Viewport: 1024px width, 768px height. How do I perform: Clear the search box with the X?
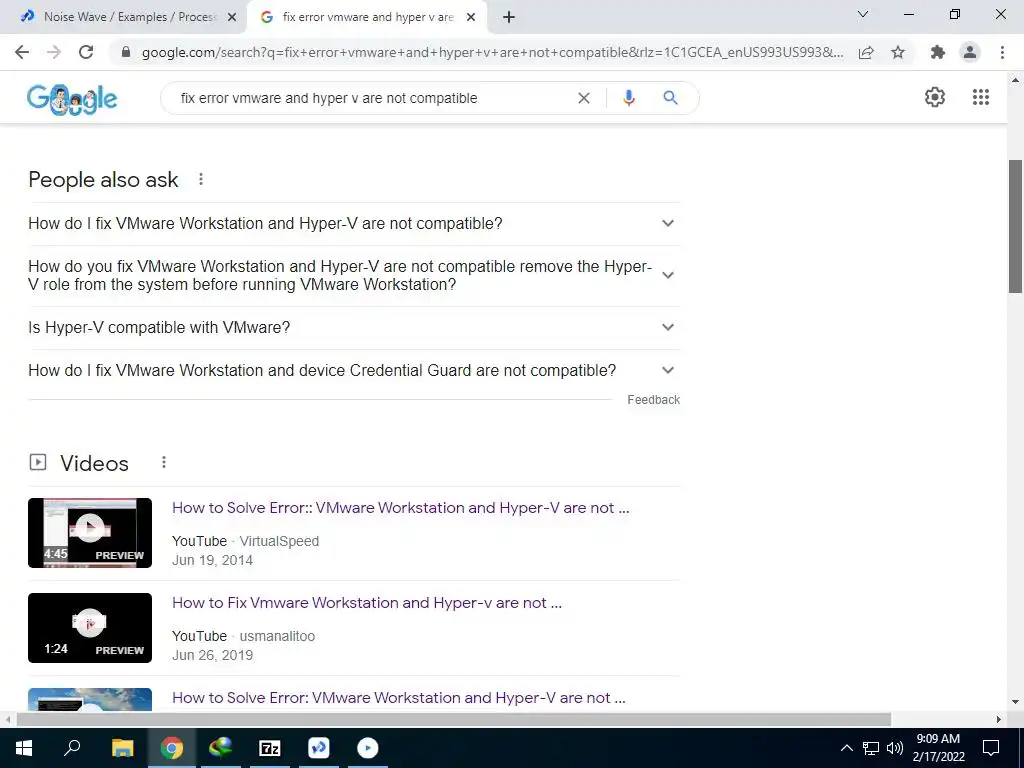click(x=584, y=98)
